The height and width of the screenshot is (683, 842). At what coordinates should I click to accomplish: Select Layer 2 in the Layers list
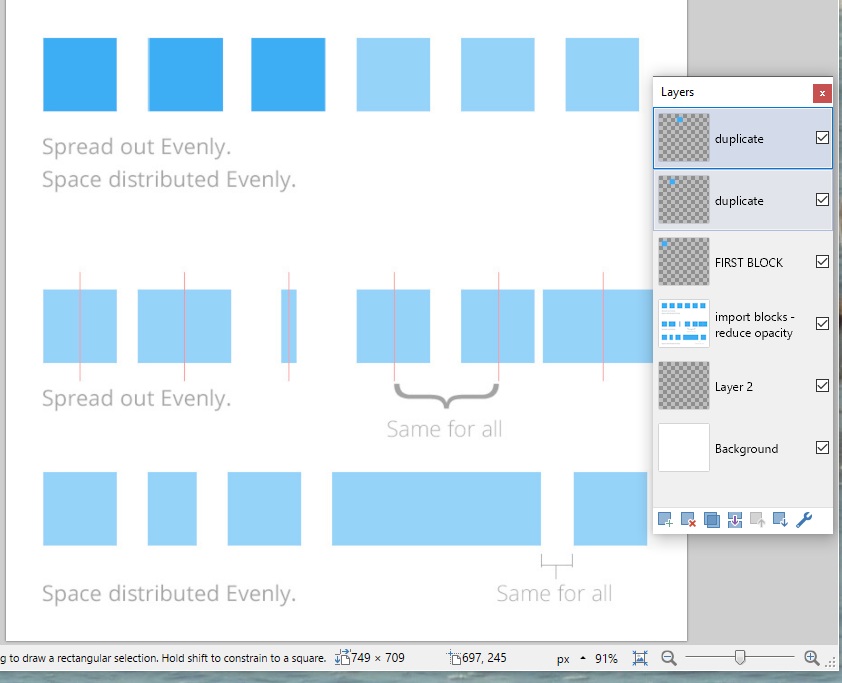click(x=743, y=386)
